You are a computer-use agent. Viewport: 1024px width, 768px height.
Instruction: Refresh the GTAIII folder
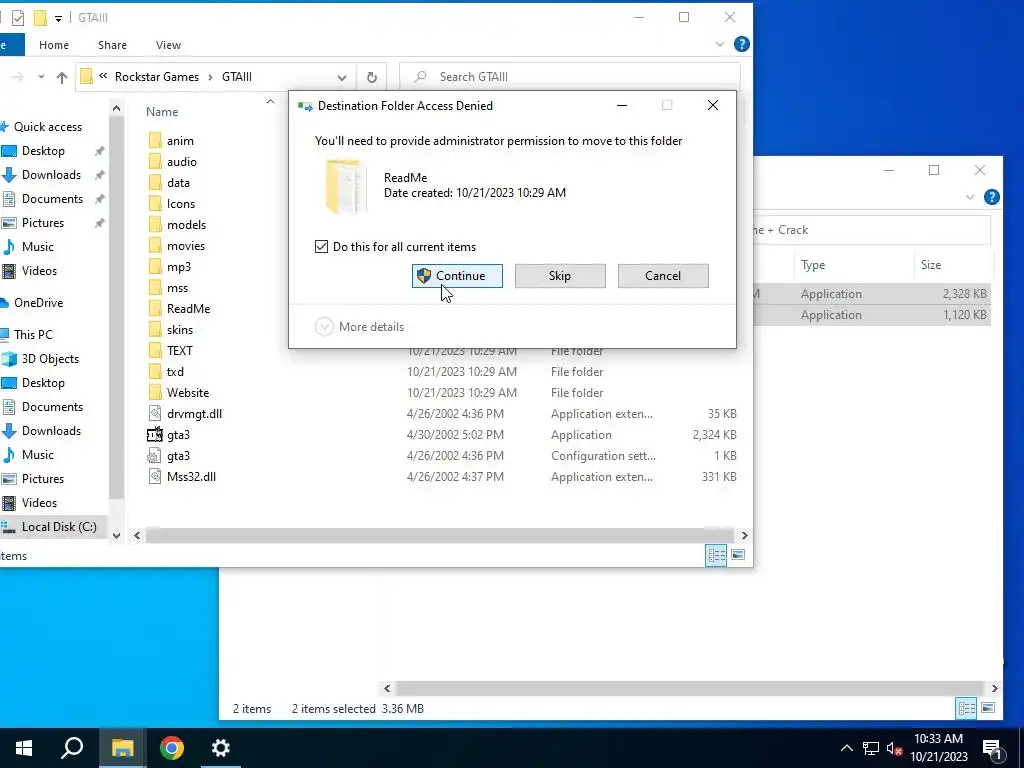tap(372, 77)
